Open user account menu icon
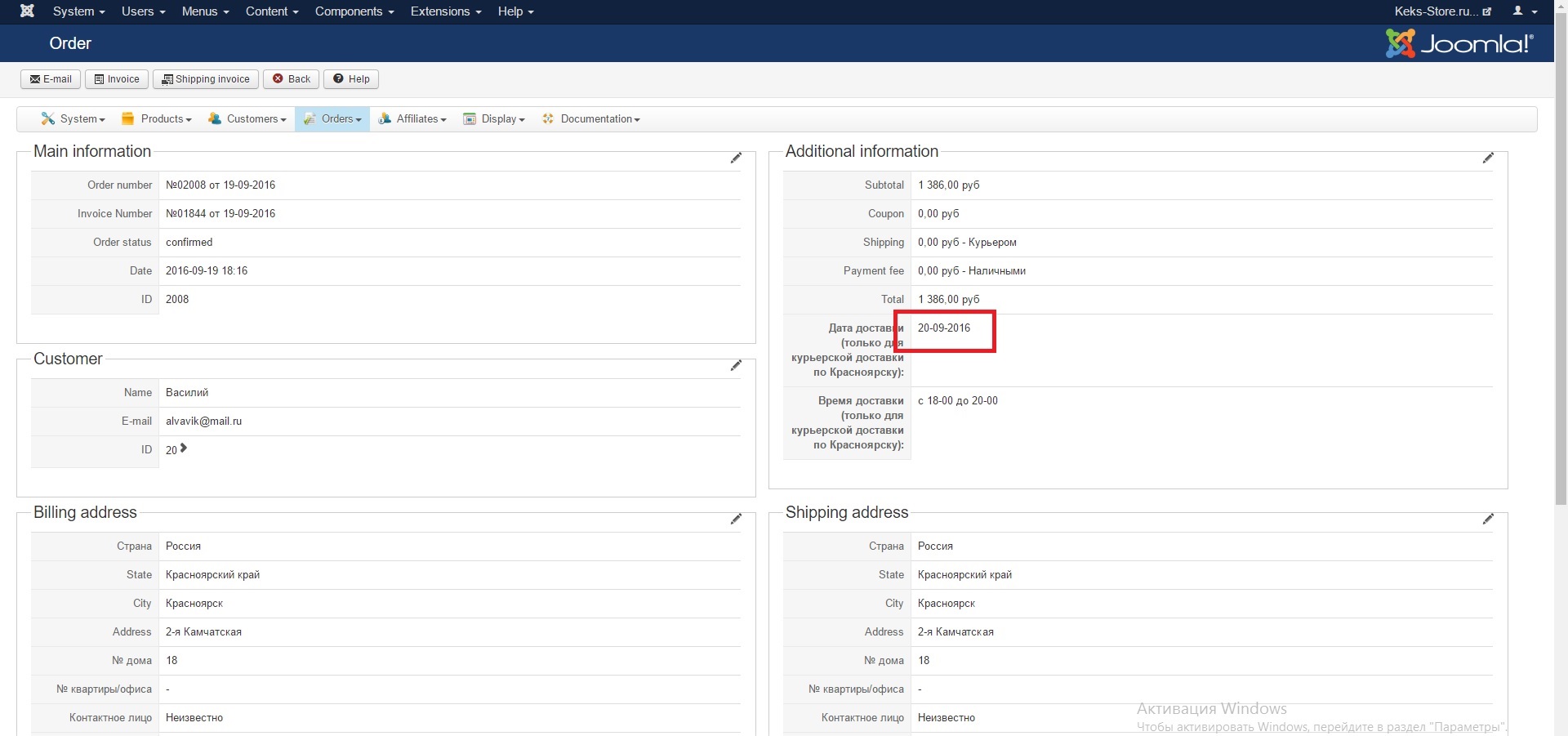Image resolution: width=1568 pixels, height=736 pixels. (1525, 11)
